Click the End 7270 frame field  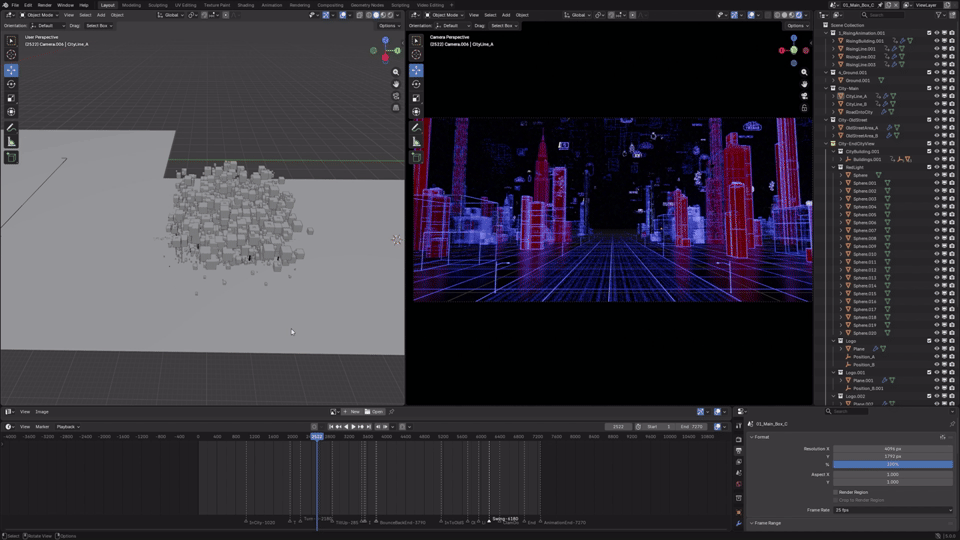tap(691, 427)
